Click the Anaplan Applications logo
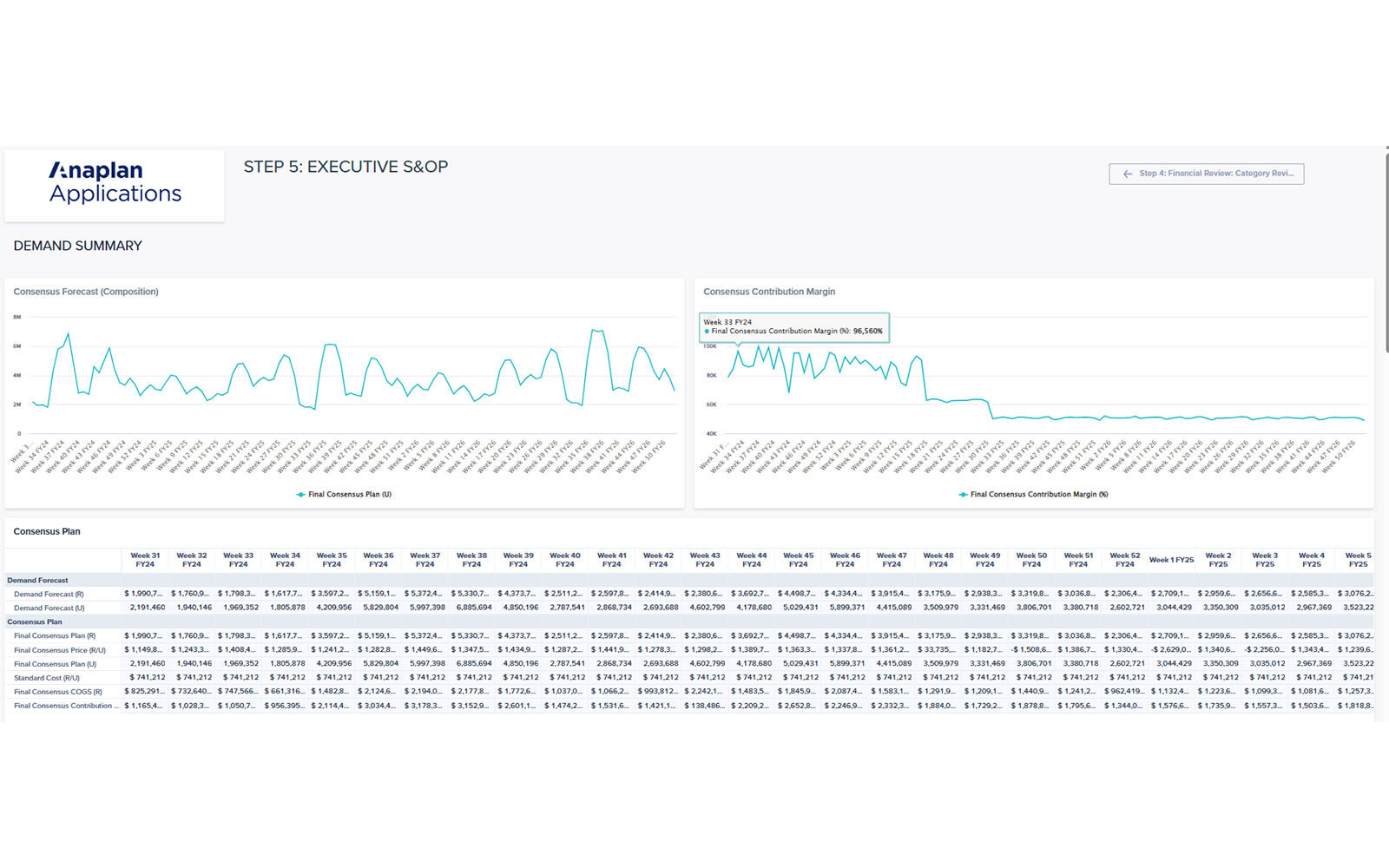Viewport: 1389px width, 868px height. [x=115, y=183]
